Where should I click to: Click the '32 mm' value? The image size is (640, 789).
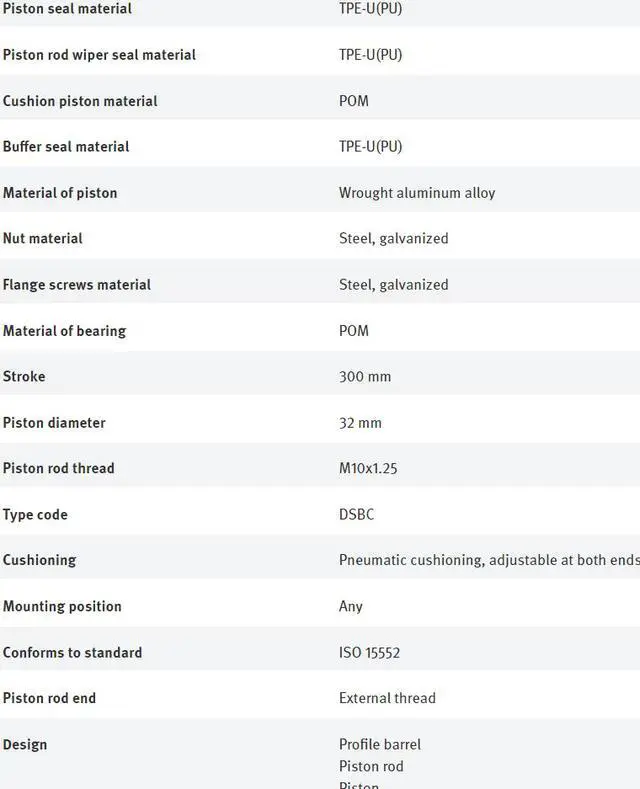tap(360, 423)
